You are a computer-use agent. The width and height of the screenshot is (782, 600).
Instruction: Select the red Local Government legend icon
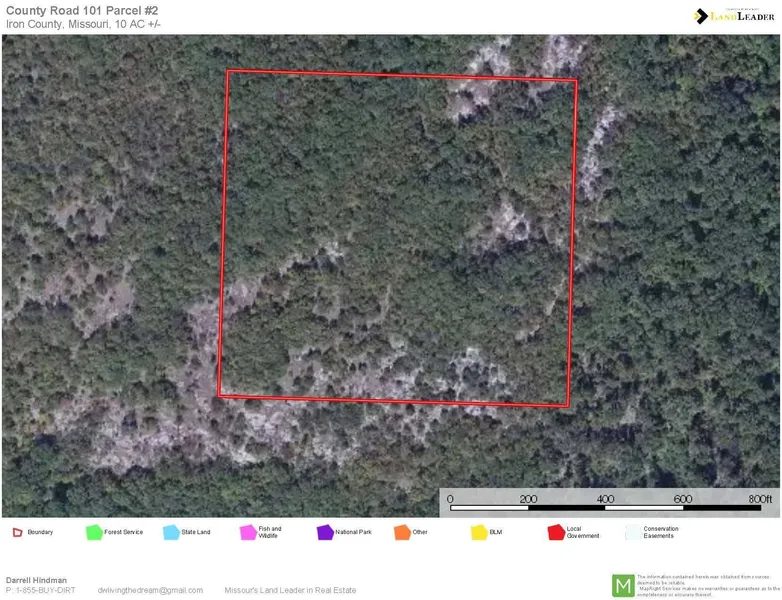(x=556, y=532)
